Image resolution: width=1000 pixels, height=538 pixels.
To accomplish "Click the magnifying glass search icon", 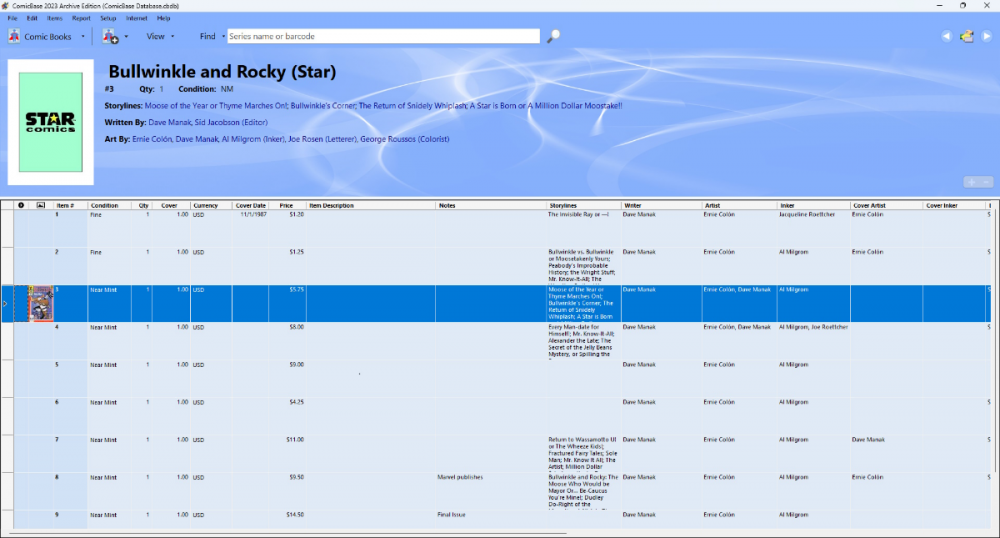I will 554,36.
